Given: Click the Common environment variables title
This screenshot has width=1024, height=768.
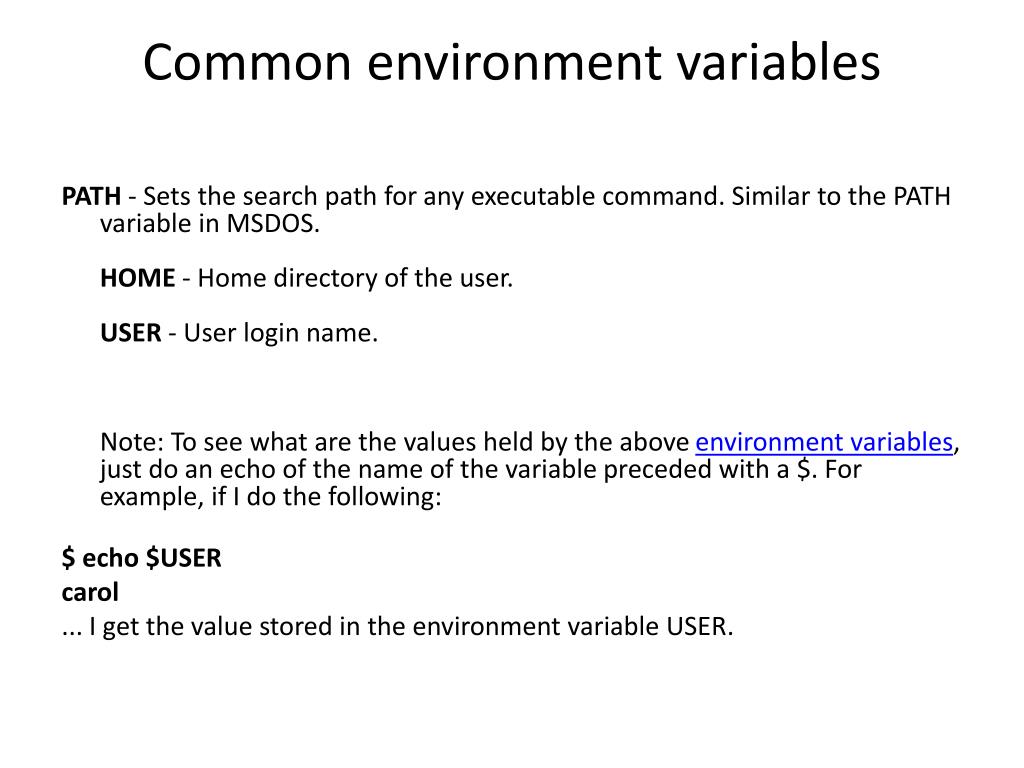Looking at the screenshot, I should point(511,63).
